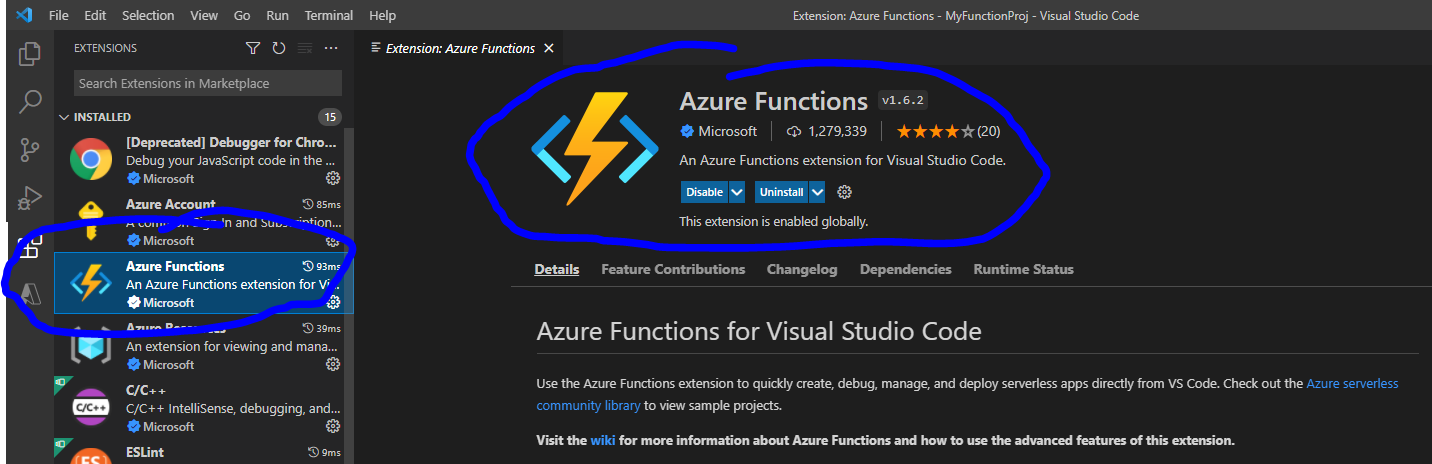Open the File menu
This screenshot has width=1432, height=464.
click(59, 15)
